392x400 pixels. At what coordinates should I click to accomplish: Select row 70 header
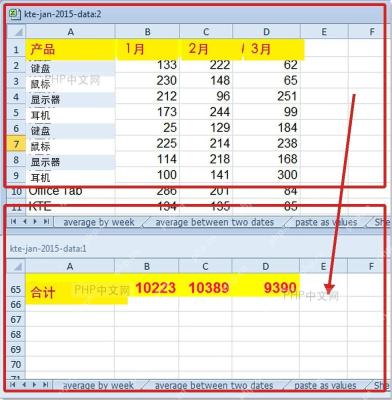pyautogui.click(x=16, y=364)
